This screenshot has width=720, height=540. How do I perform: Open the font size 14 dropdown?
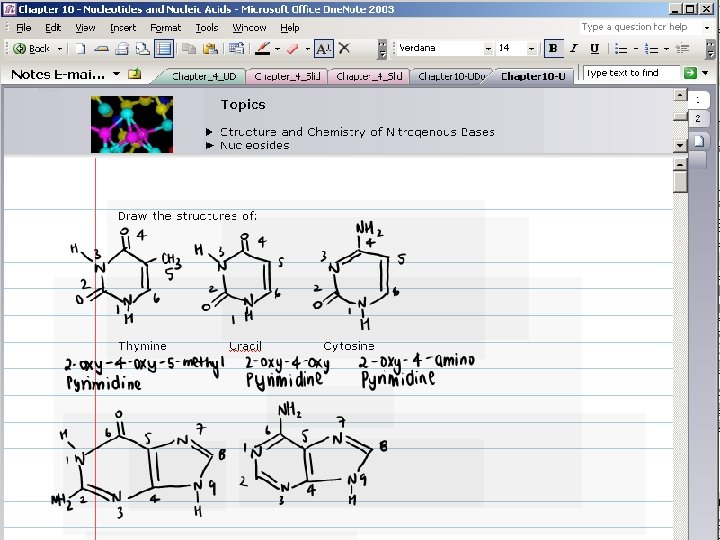531,48
